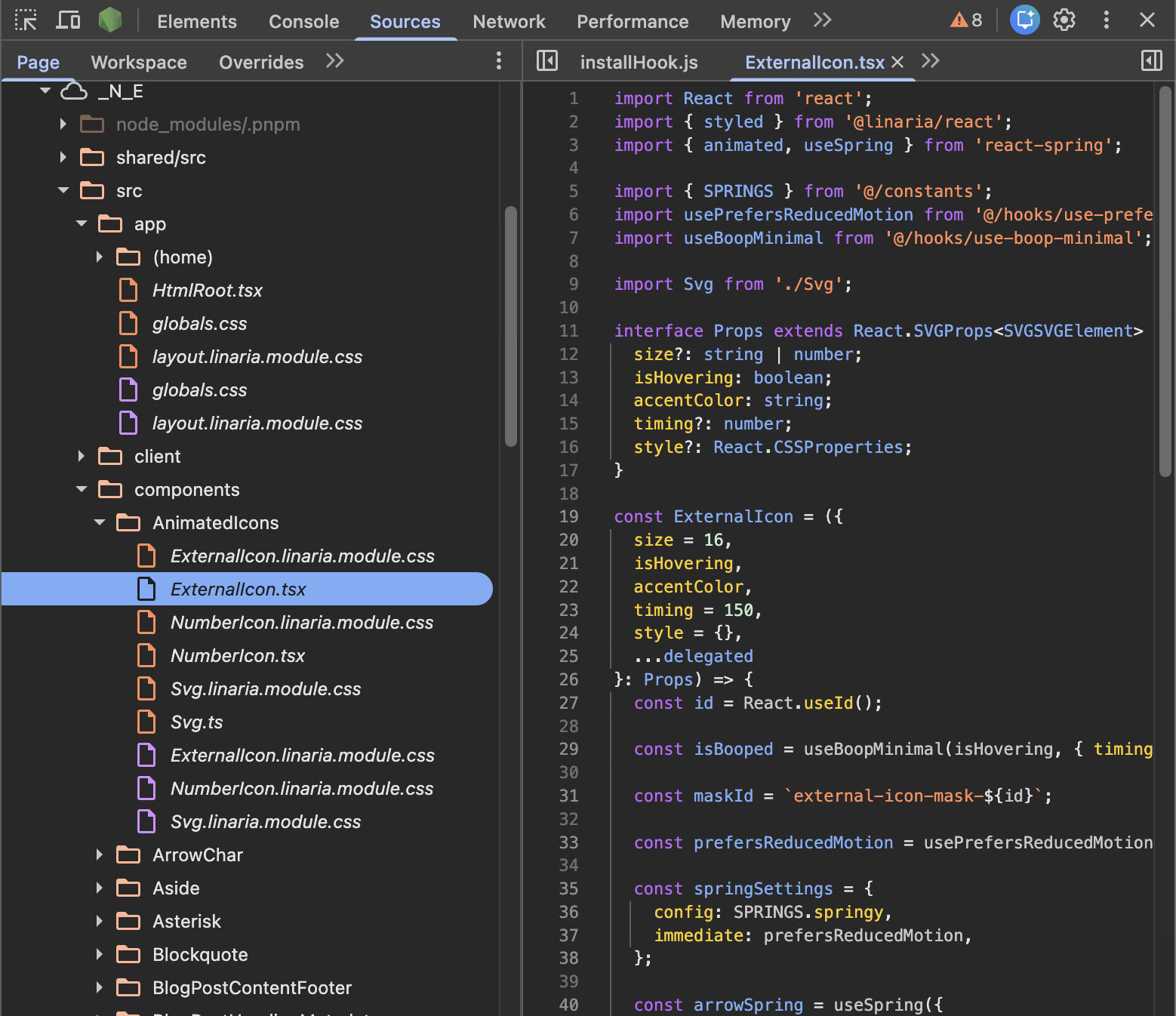
Task: Open the Network panel
Action: [x=509, y=22]
